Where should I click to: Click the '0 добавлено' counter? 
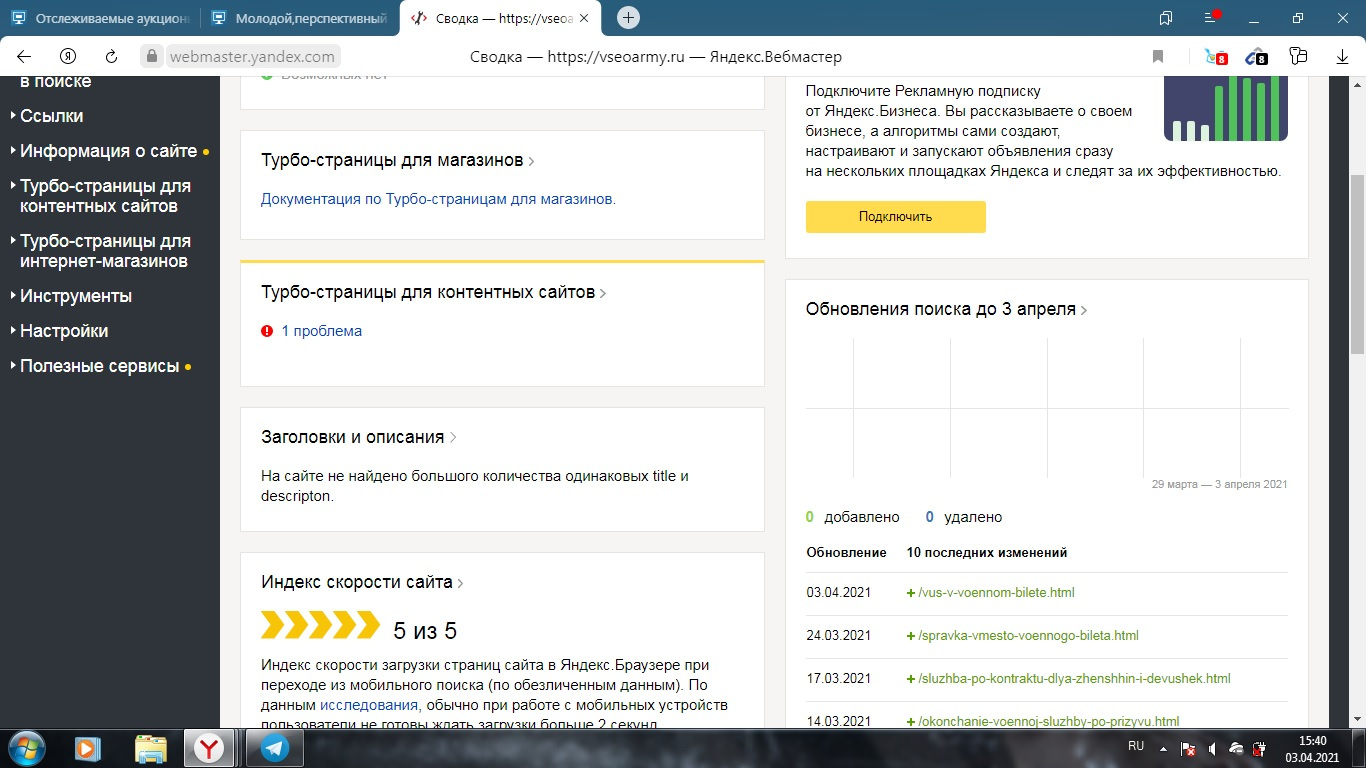853,517
